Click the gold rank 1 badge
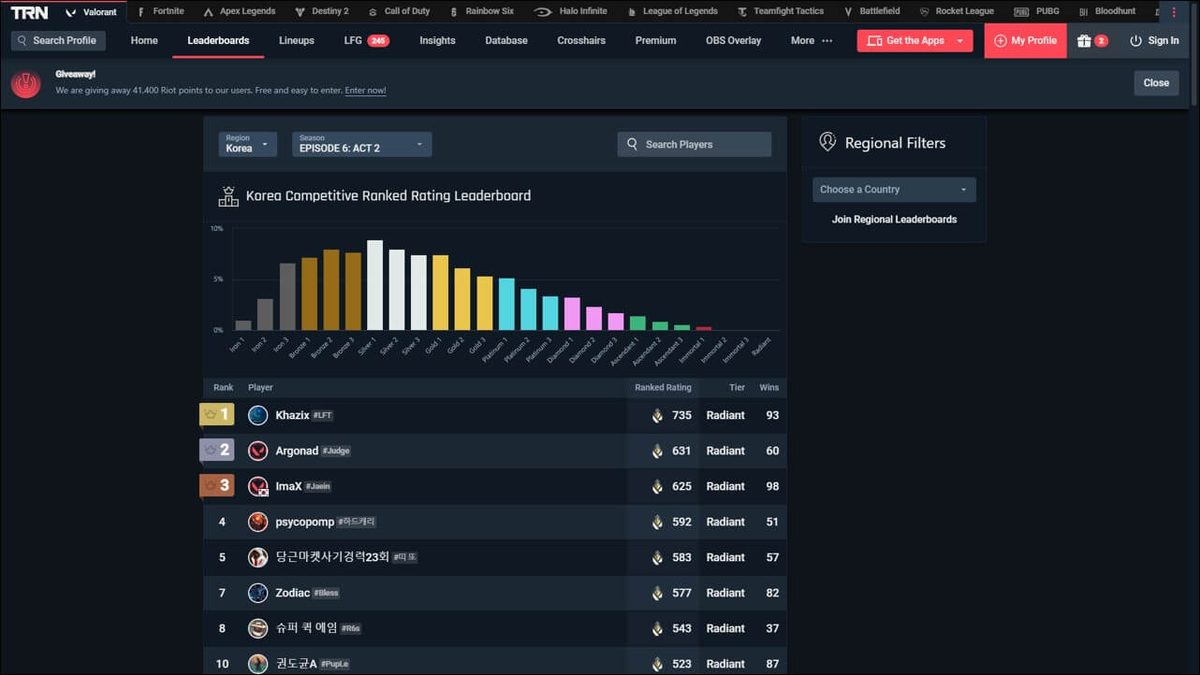 click(x=217, y=414)
